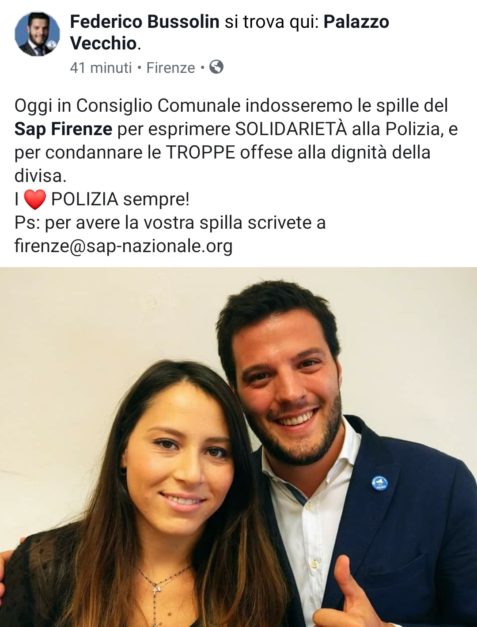Click the Firenze location label
Image resolution: width=477 pixels, height=627 pixels.
pyautogui.click(x=170, y=68)
